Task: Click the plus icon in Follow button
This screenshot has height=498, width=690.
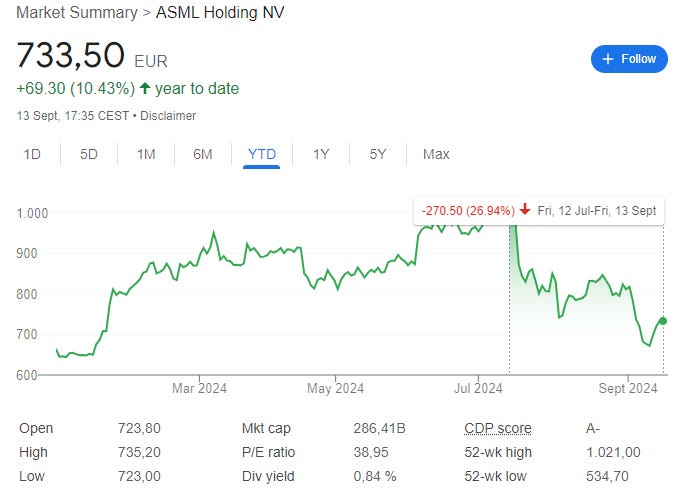Action: click(x=608, y=59)
